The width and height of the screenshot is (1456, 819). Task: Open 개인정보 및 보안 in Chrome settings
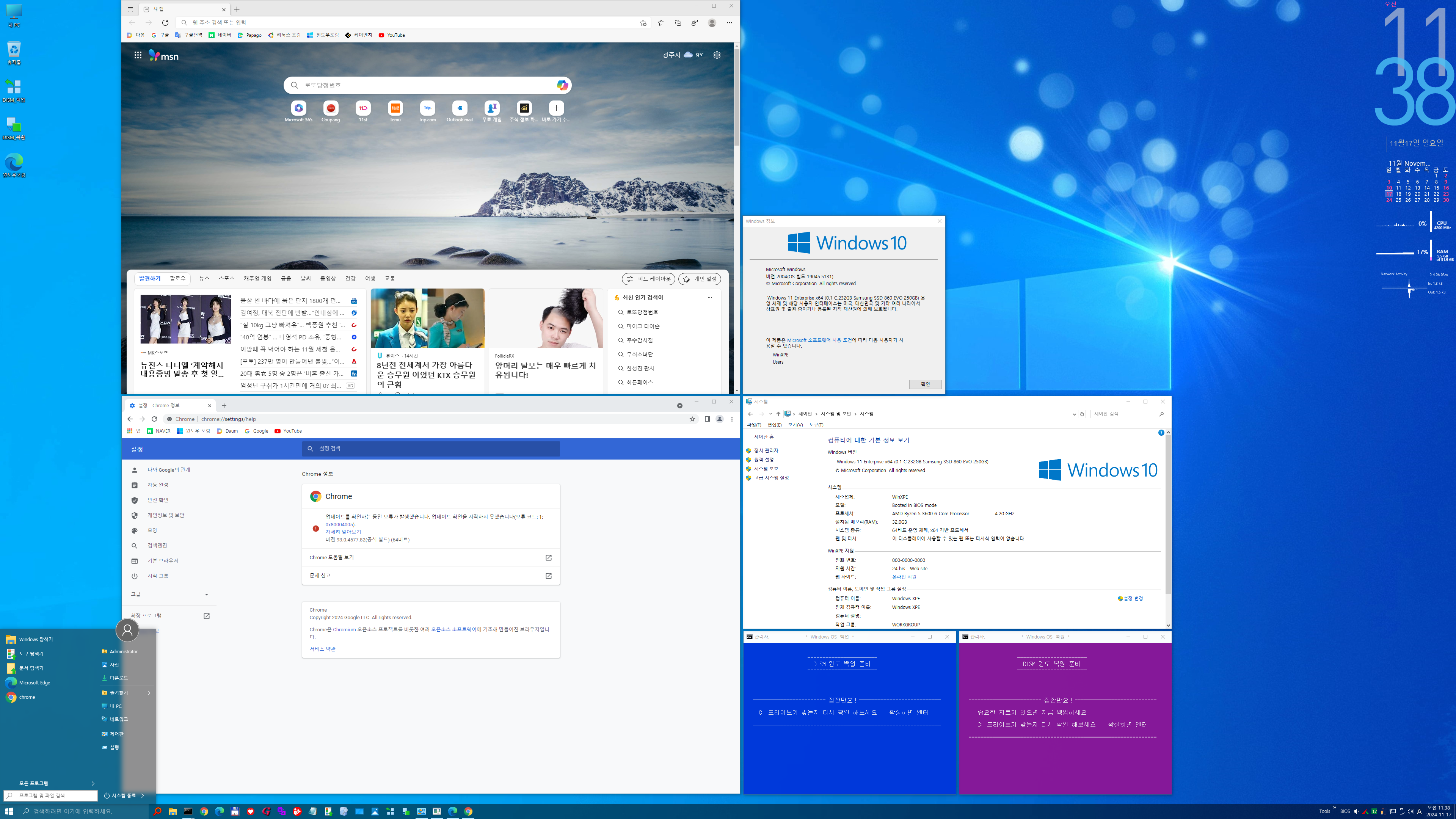tap(166, 515)
